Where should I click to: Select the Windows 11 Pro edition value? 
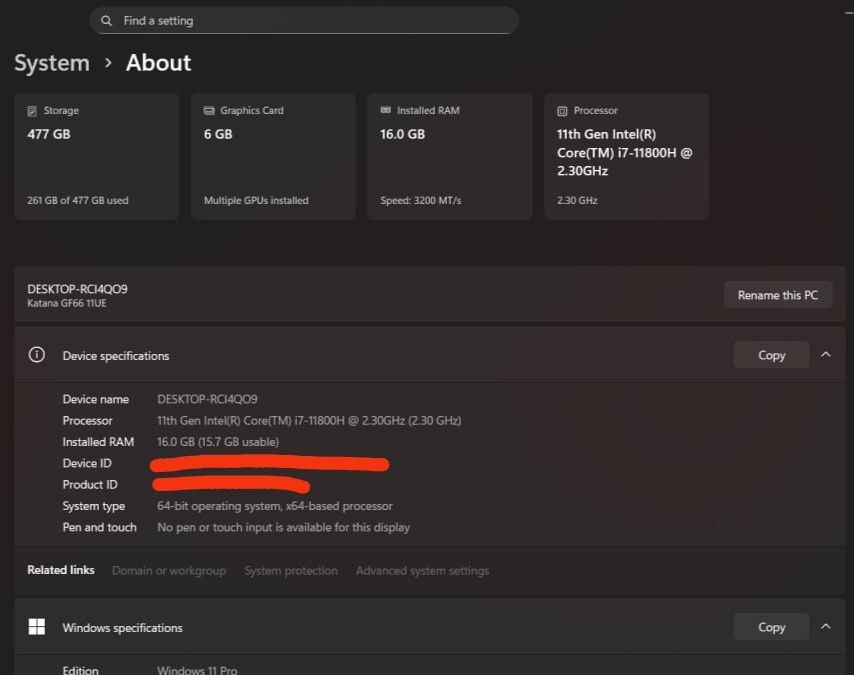coord(197,670)
